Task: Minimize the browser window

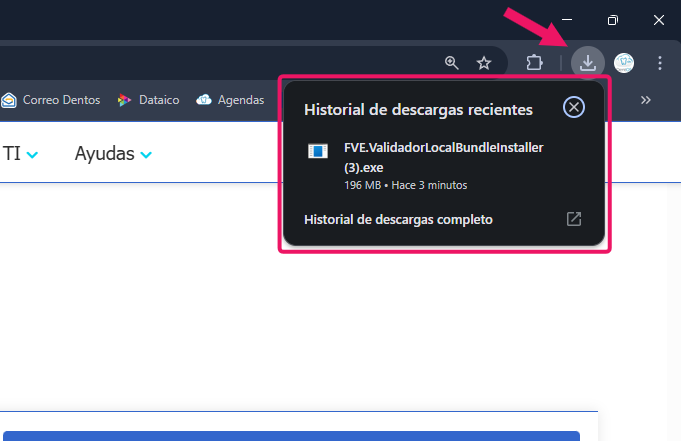Action: [x=567, y=20]
